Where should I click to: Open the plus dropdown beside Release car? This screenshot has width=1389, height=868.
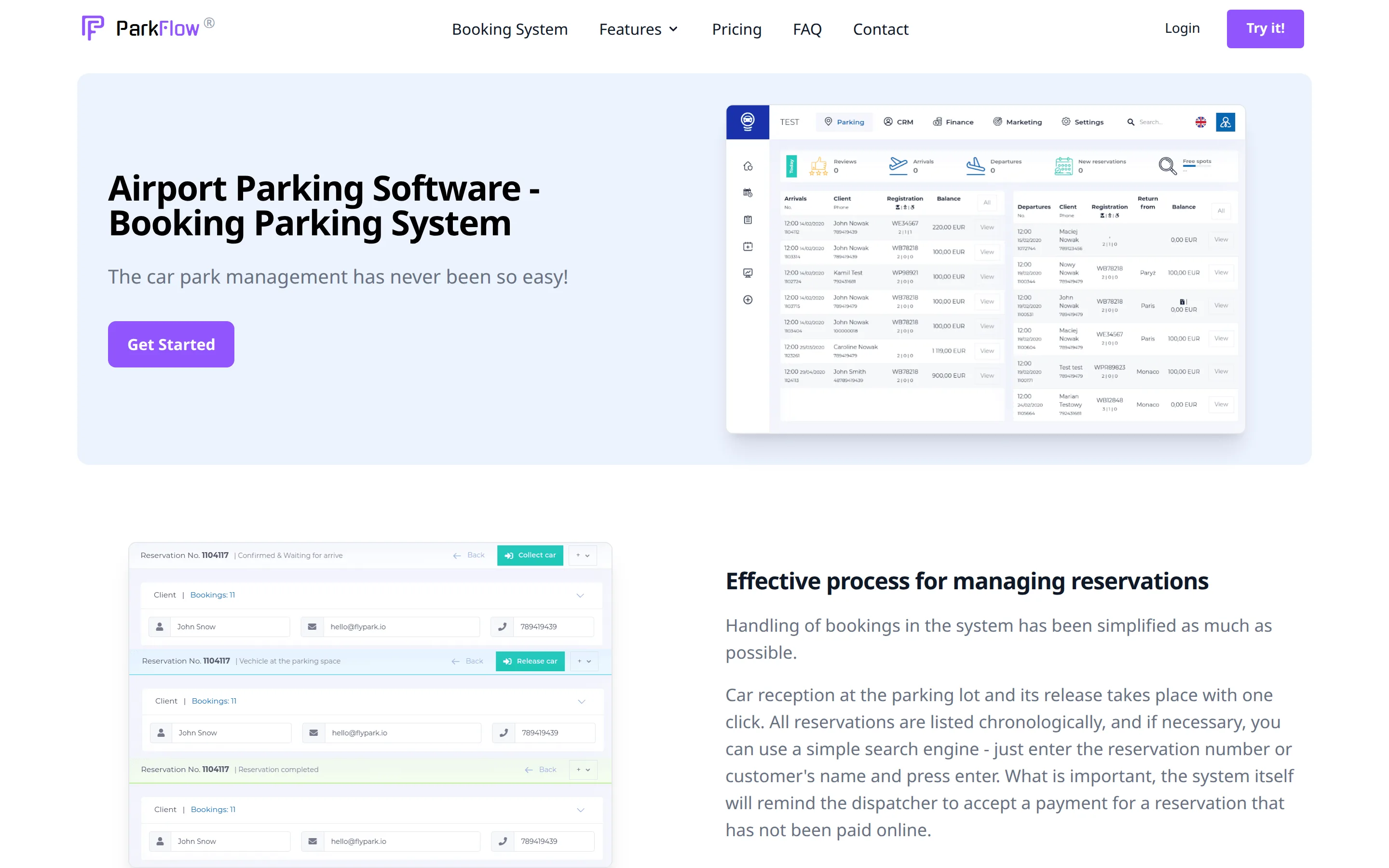585,661
